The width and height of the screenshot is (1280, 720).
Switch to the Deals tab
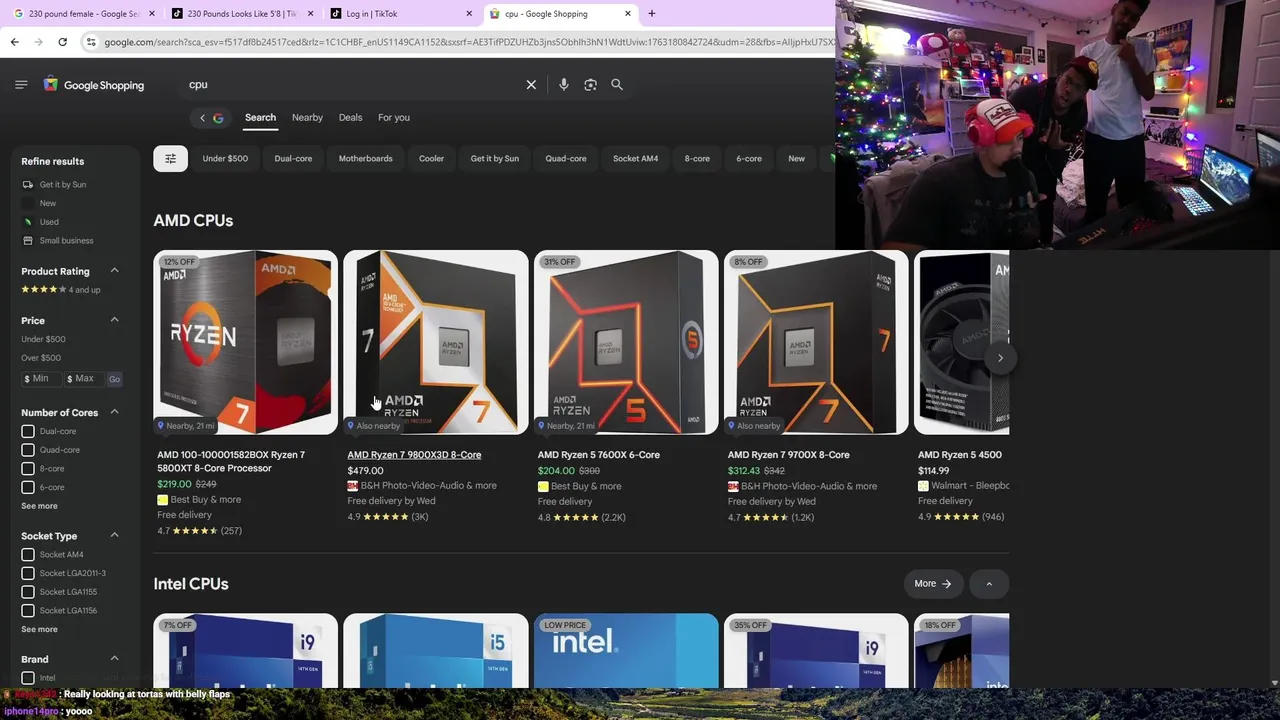[350, 118]
